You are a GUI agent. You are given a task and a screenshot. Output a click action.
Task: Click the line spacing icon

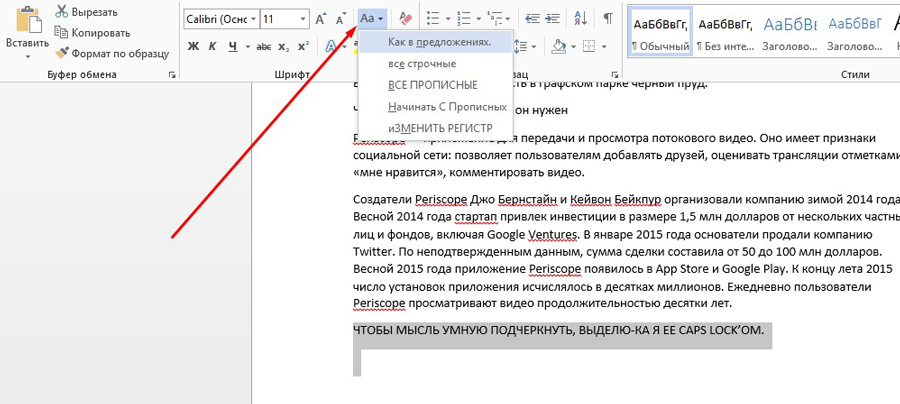pyautogui.click(x=522, y=46)
